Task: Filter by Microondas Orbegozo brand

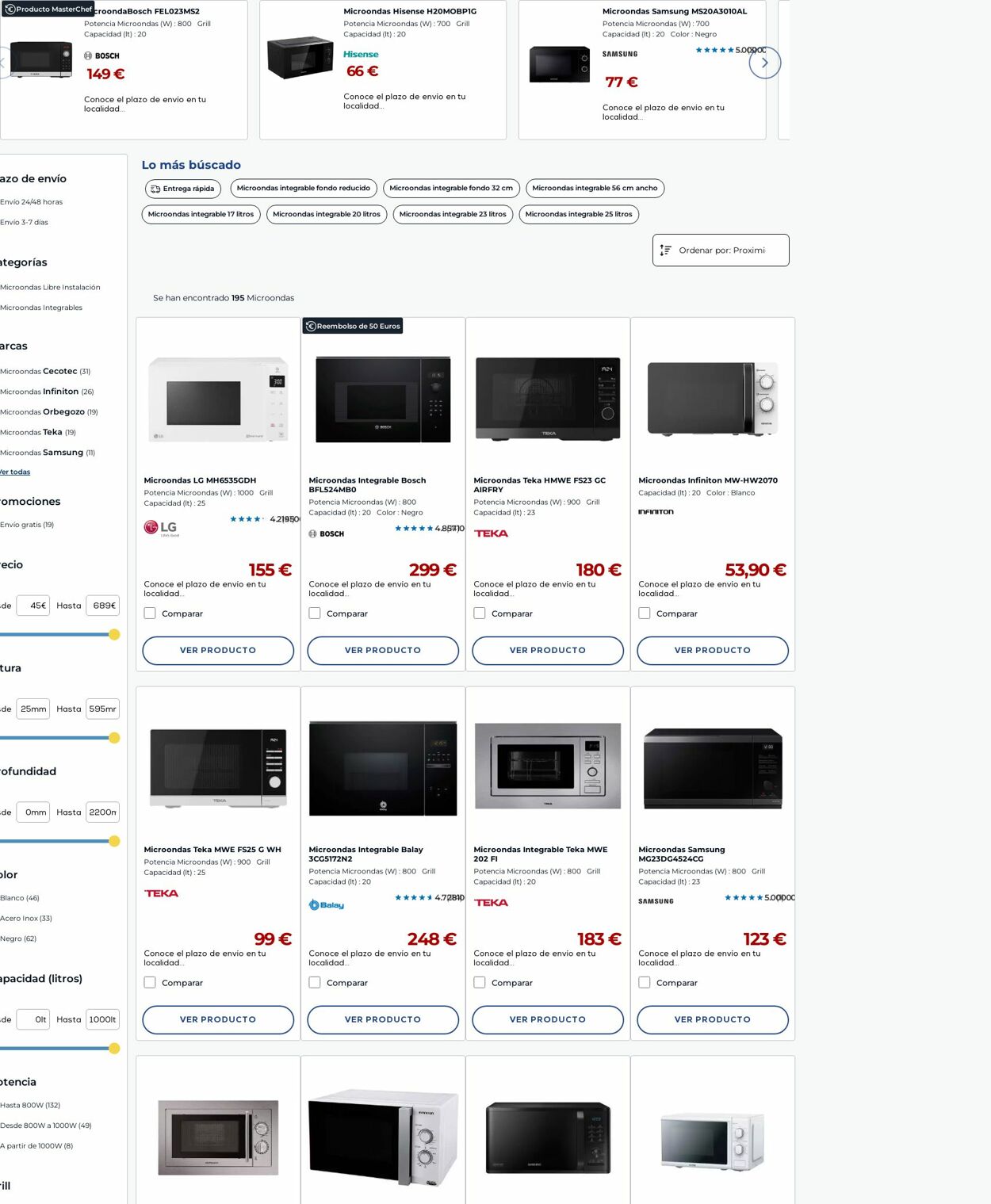Action: pyautogui.click(x=49, y=412)
